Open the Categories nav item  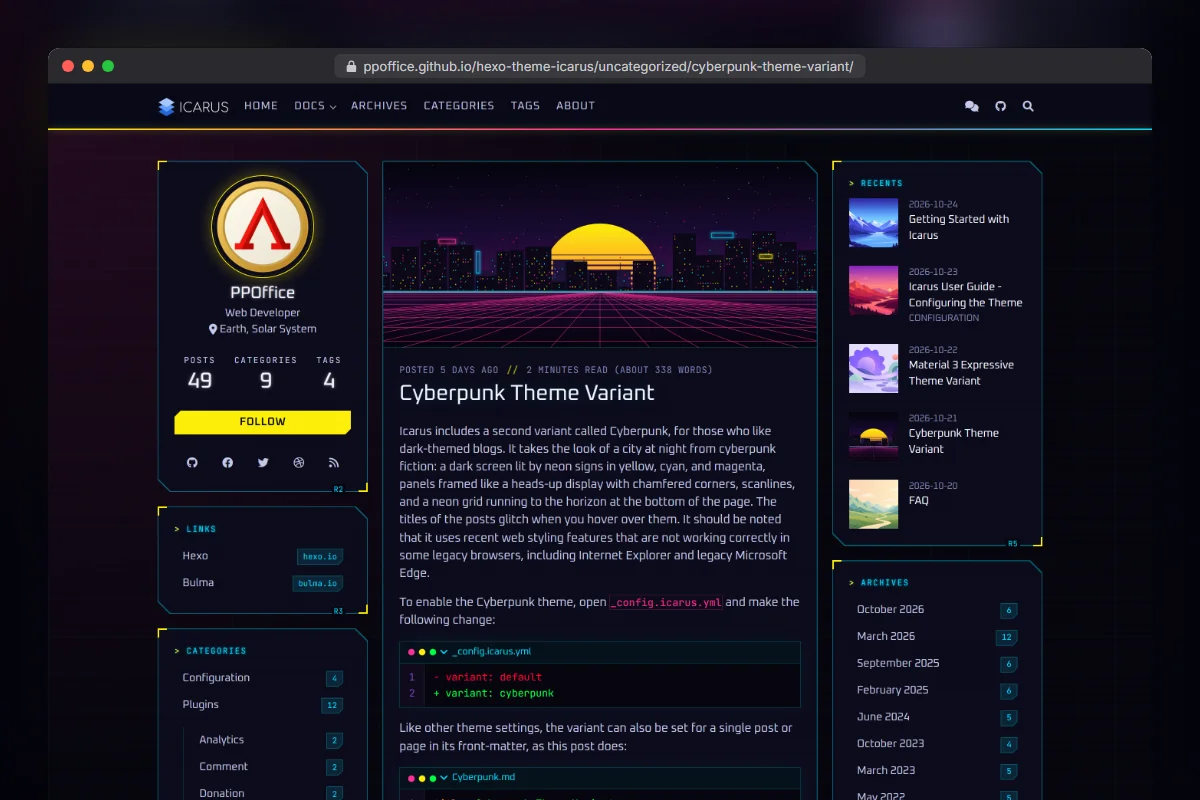pos(459,106)
